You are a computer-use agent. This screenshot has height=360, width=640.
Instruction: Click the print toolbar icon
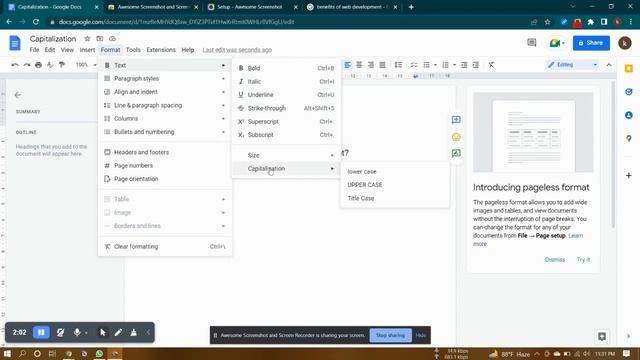click(38, 65)
